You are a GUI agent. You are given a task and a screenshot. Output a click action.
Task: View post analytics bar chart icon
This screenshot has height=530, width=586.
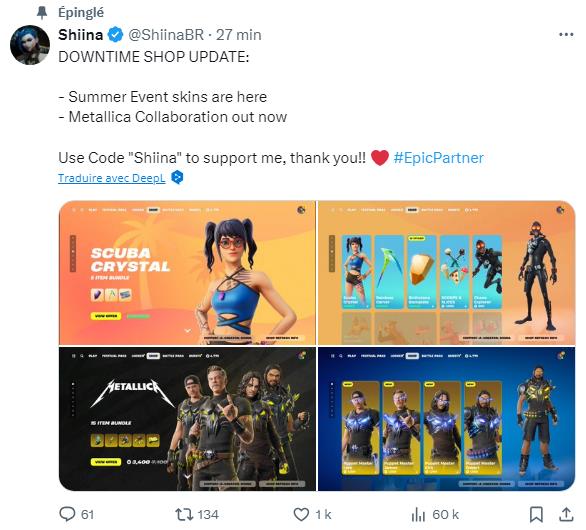418,515
